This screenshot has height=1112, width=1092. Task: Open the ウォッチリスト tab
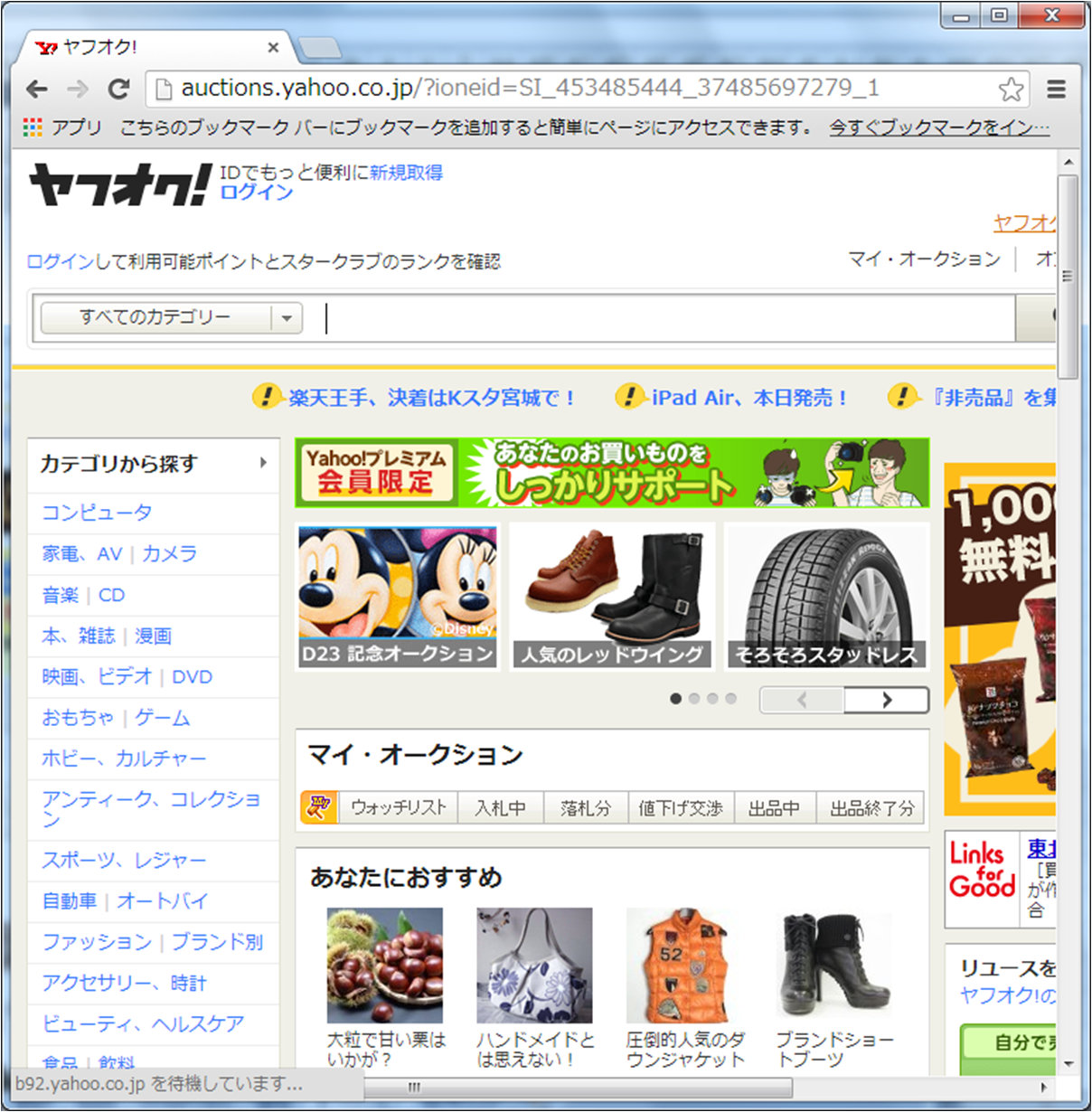(x=399, y=807)
